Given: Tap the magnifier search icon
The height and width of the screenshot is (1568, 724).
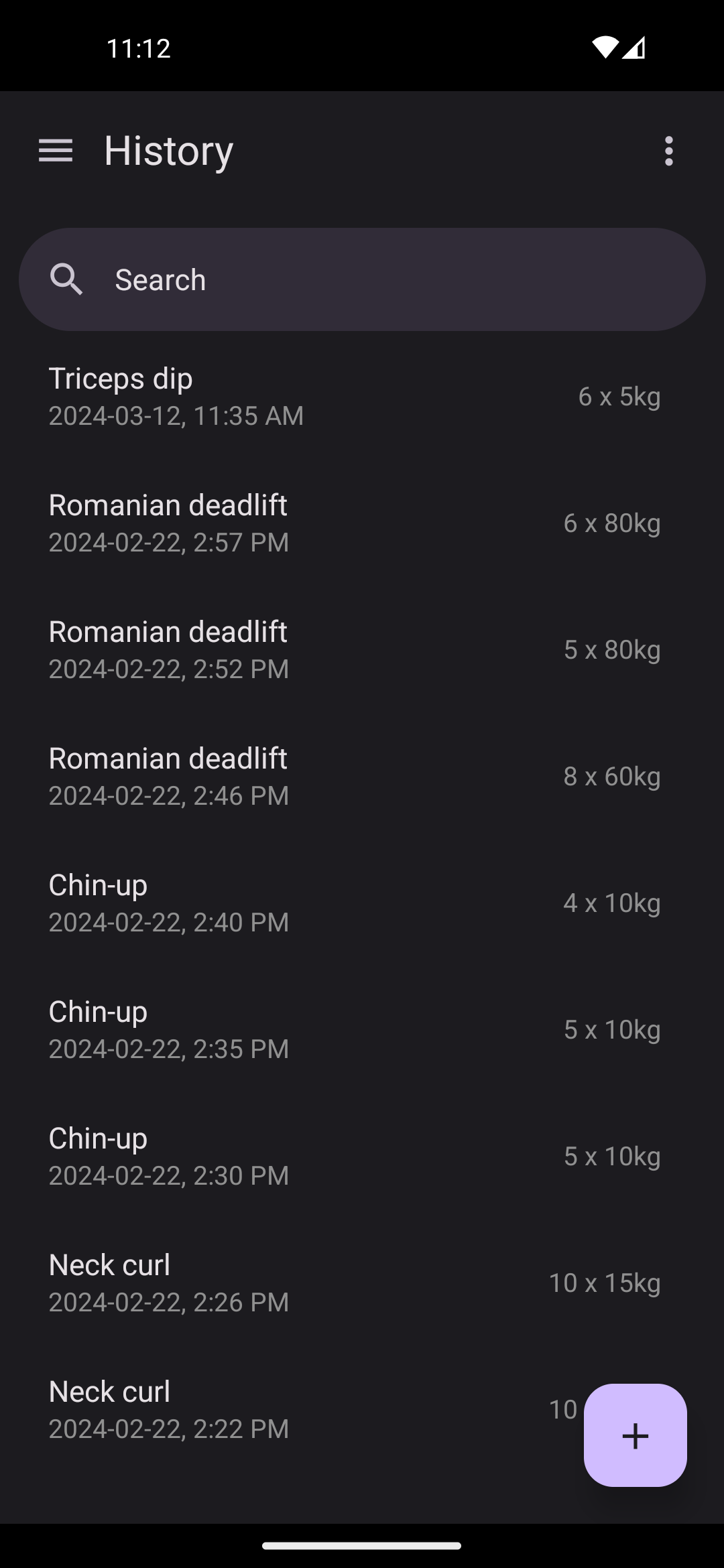Looking at the screenshot, I should pyautogui.click(x=66, y=279).
